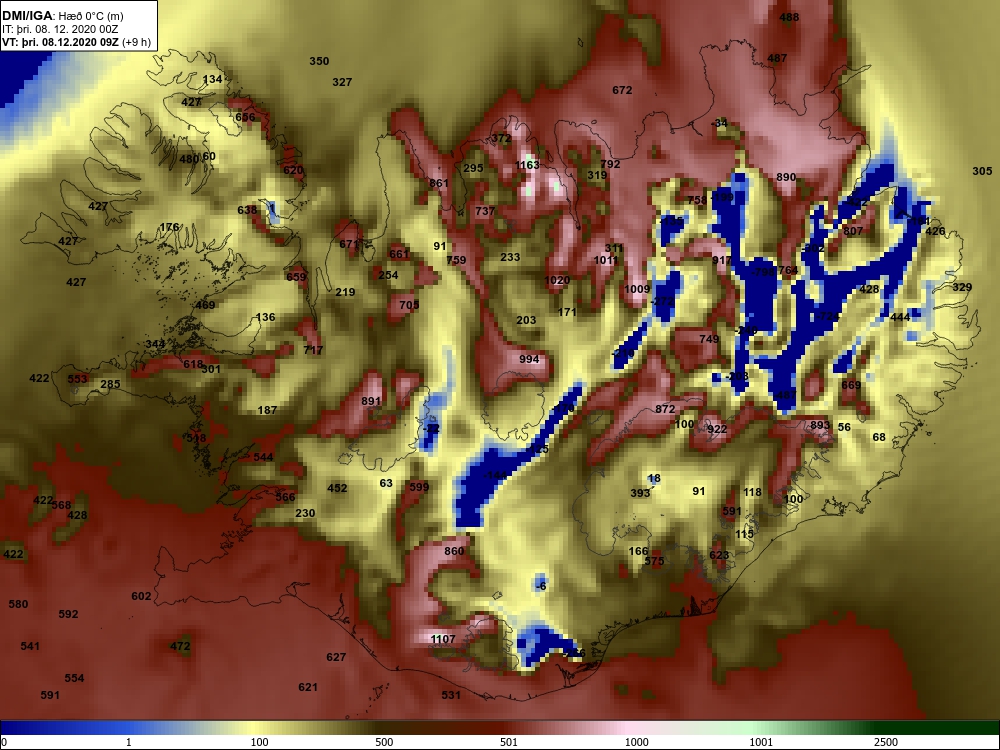Click the map value "187"

coord(267,410)
